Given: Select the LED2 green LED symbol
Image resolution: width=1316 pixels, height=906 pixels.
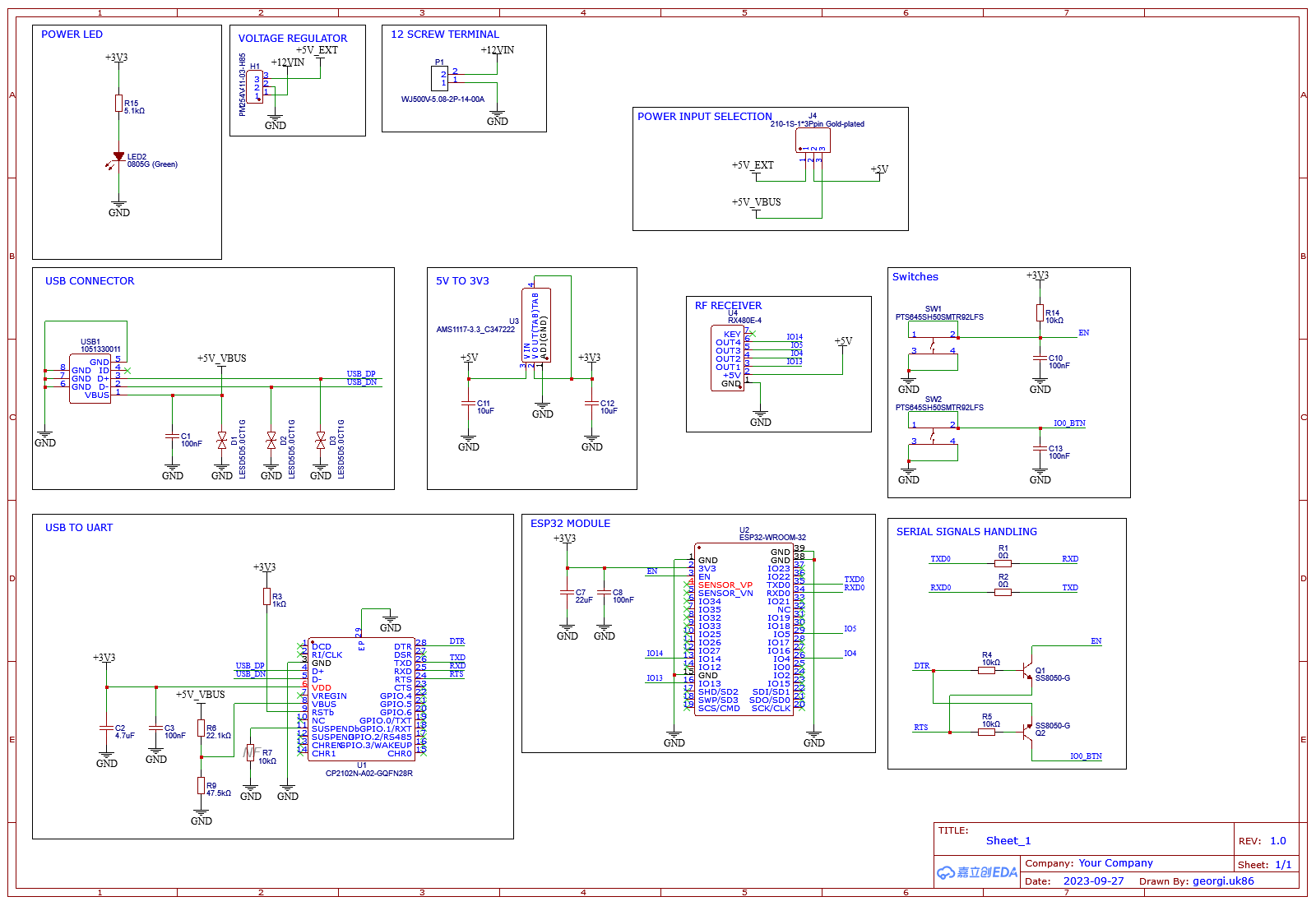Looking at the screenshot, I should [x=118, y=157].
